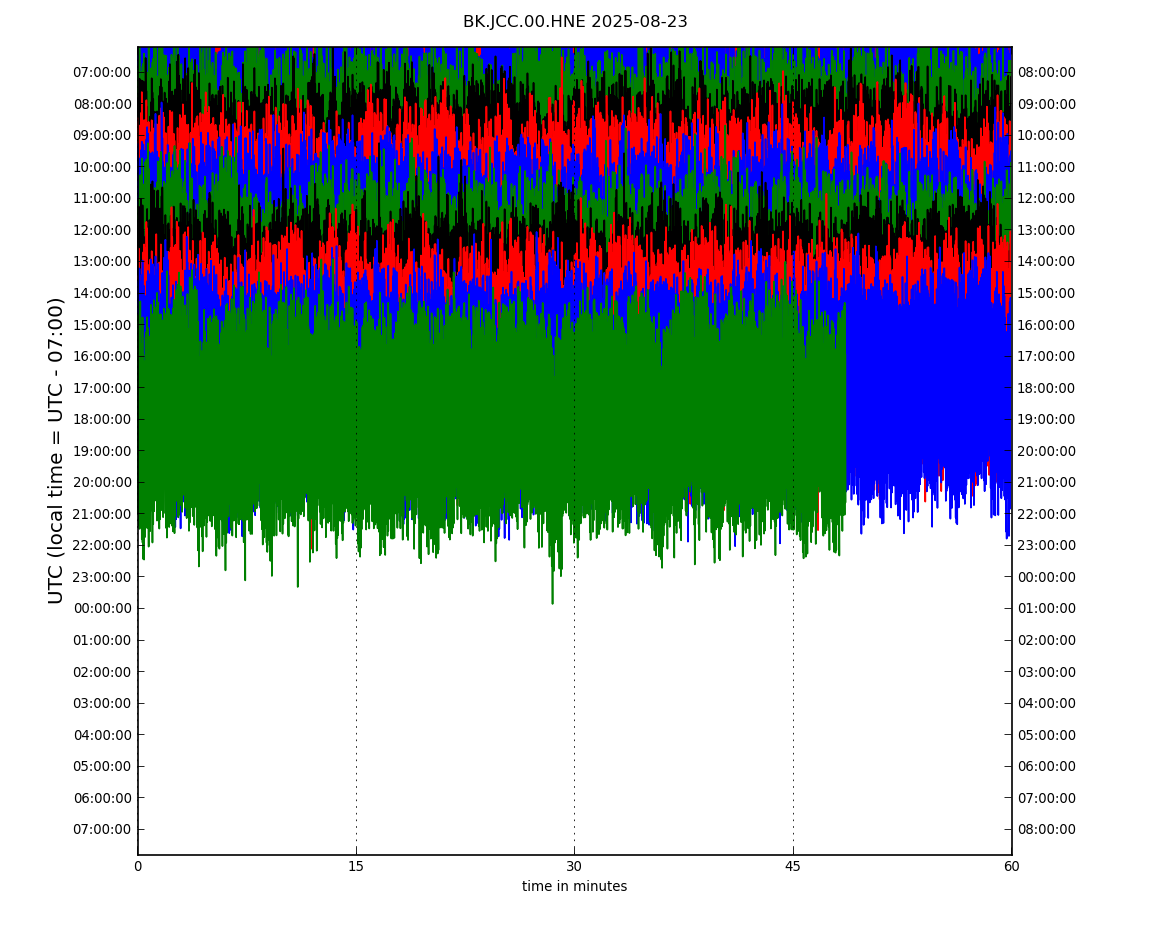The height and width of the screenshot is (950, 1150).
Task: Click 09:00:00 on the UTC axis
Action: [102, 135]
